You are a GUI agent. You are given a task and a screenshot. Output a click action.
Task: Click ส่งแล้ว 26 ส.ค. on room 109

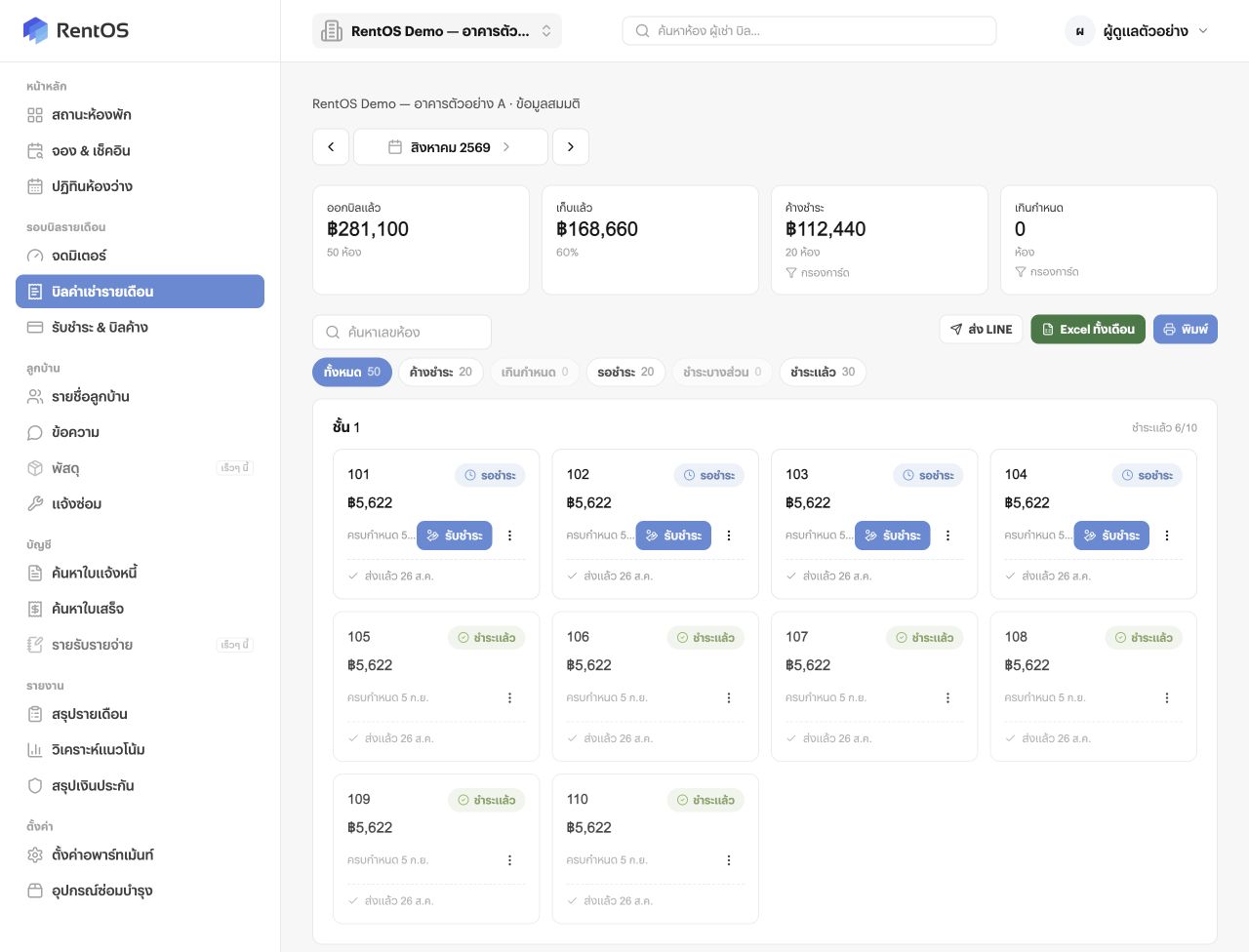(x=399, y=901)
